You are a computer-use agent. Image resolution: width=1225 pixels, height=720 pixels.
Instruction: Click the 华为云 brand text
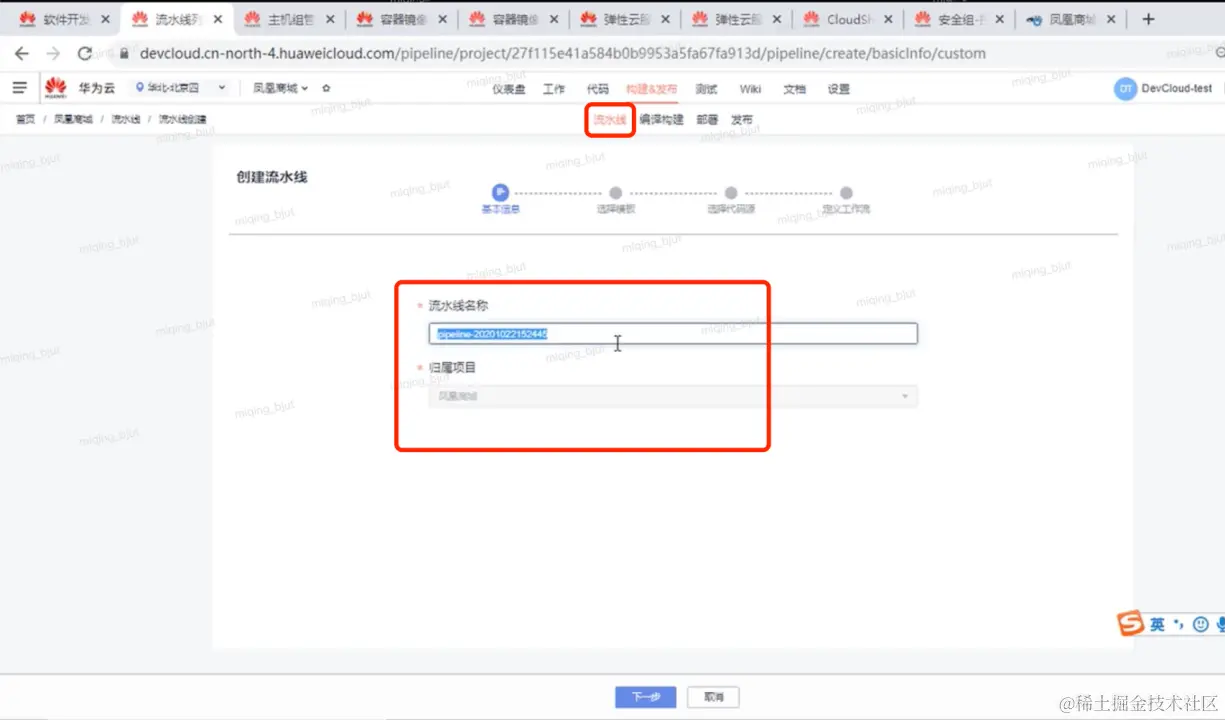97,89
